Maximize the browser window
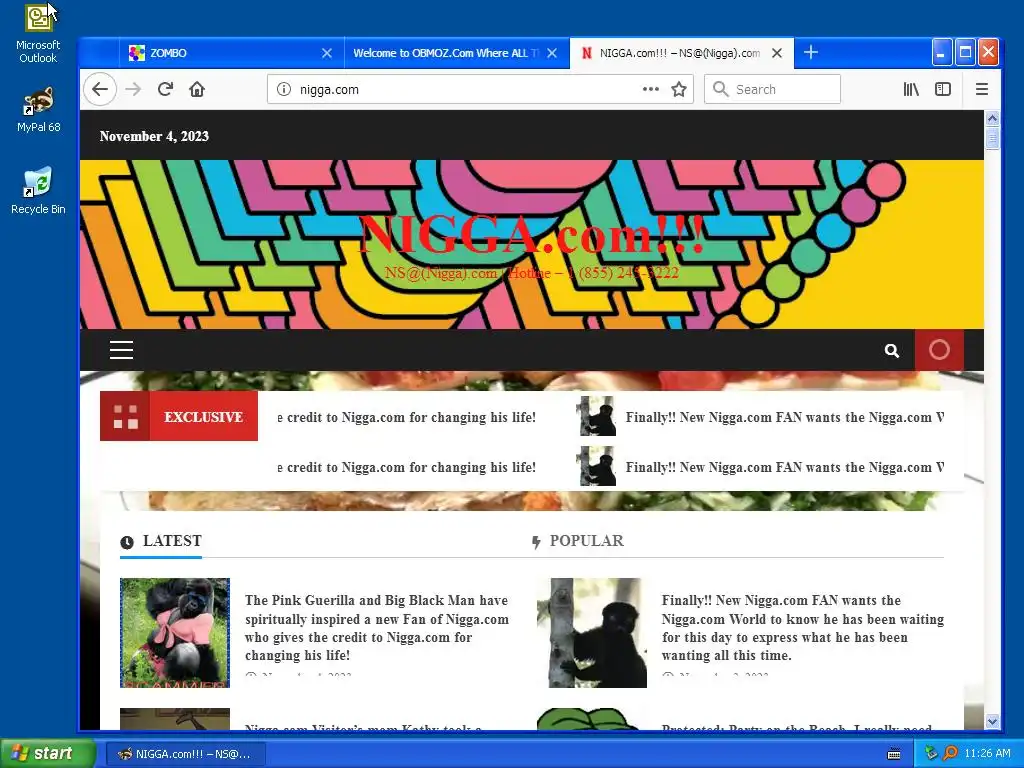 [965, 52]
